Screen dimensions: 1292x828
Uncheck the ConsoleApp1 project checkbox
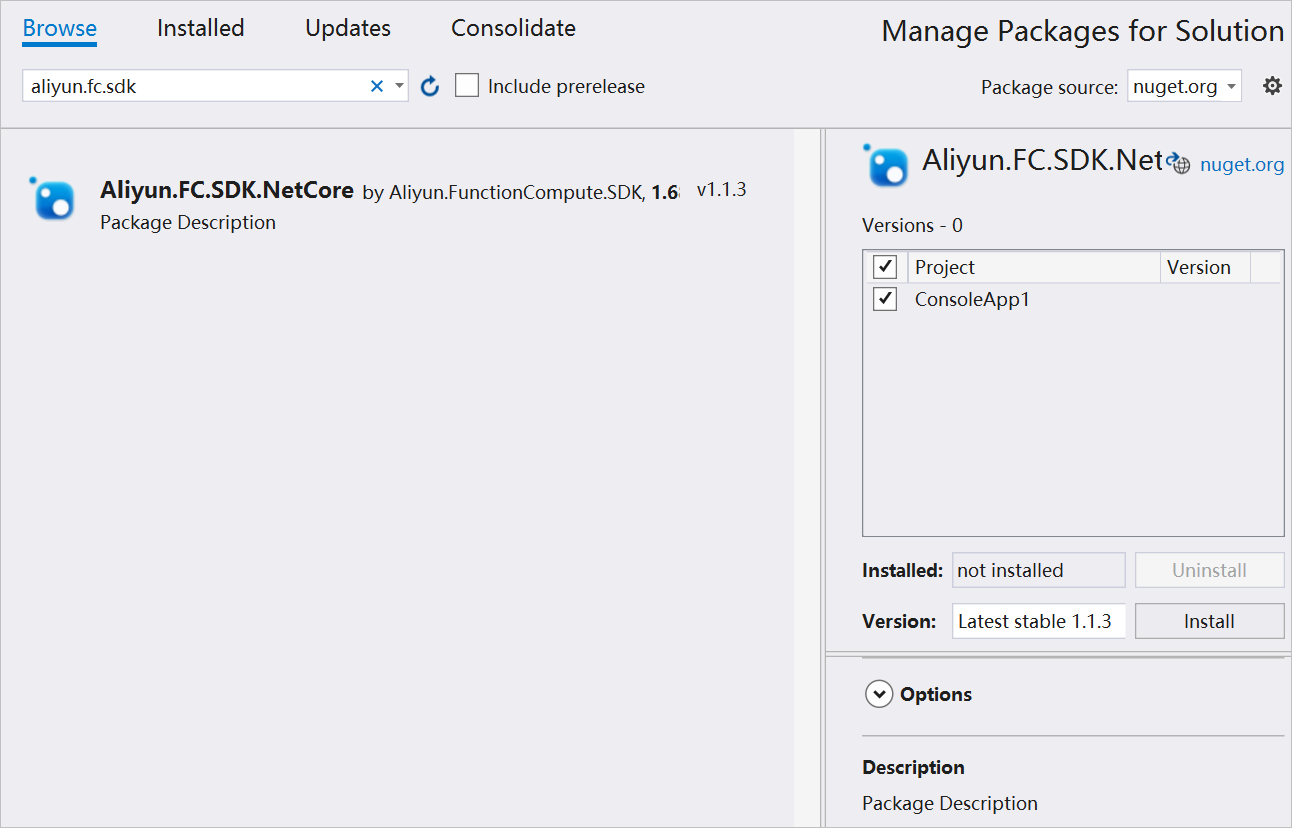click(884, 298)
